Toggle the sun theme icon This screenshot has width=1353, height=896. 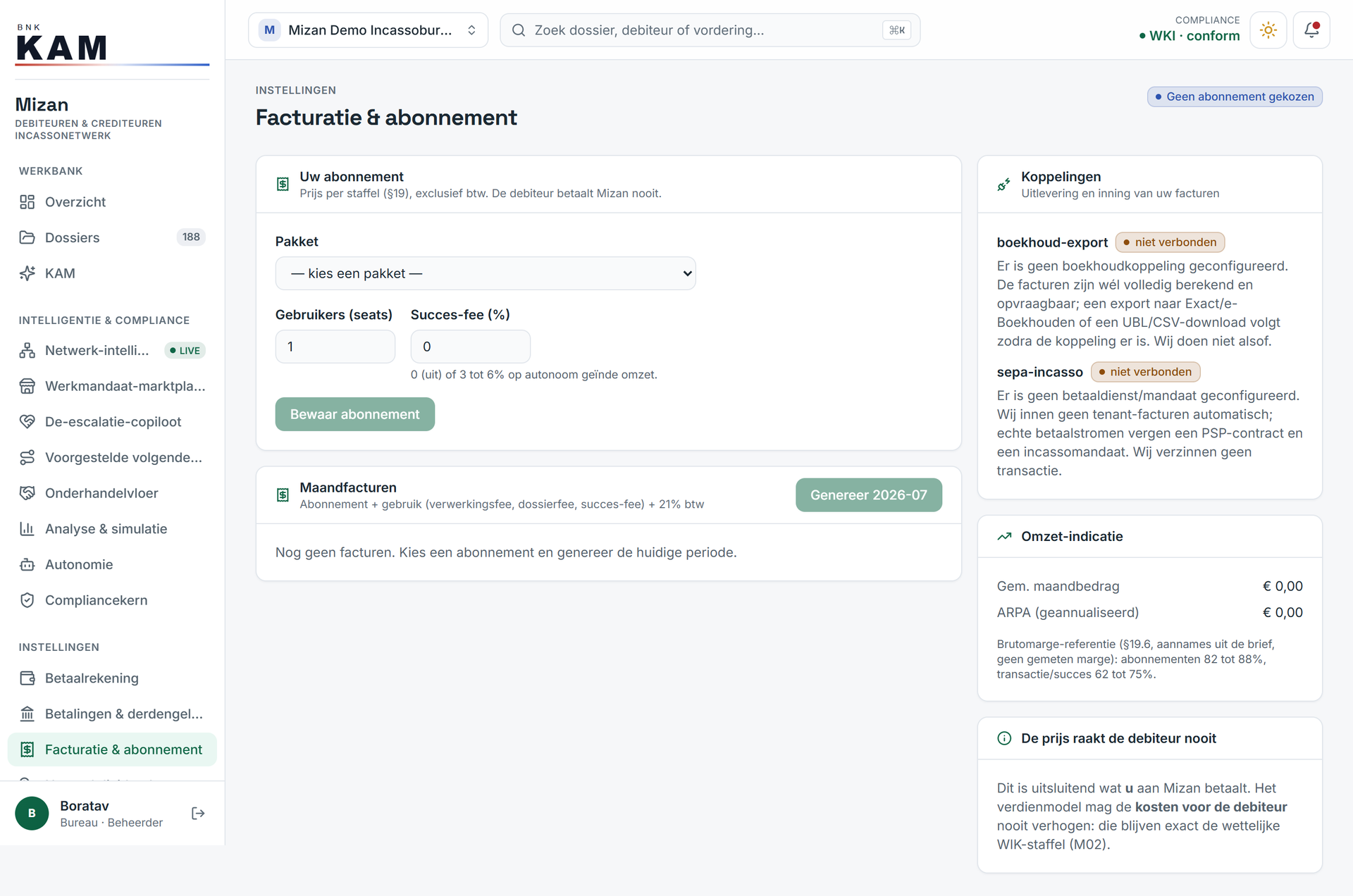[x=1268, y=30]
